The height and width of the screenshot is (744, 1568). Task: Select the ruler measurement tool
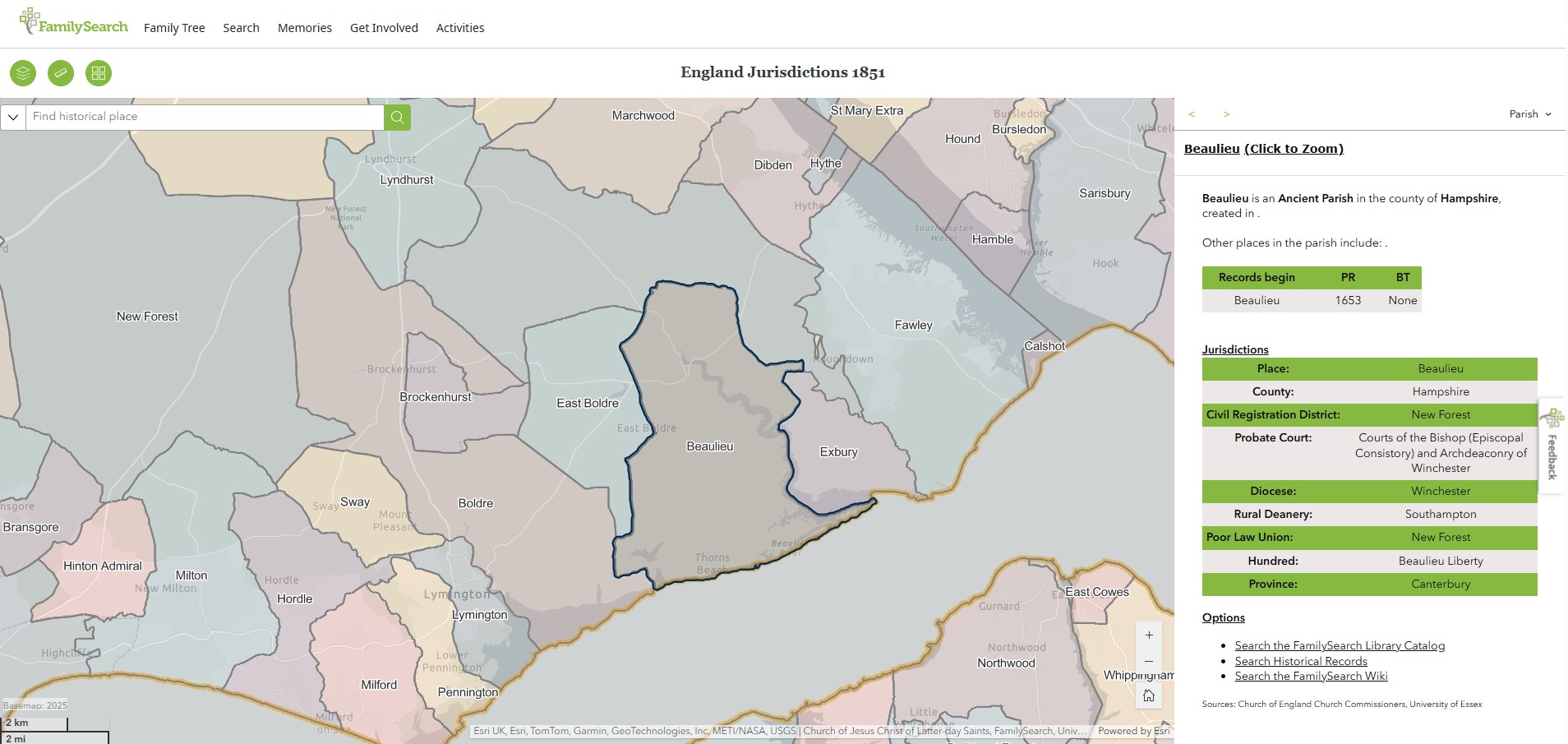61,73
